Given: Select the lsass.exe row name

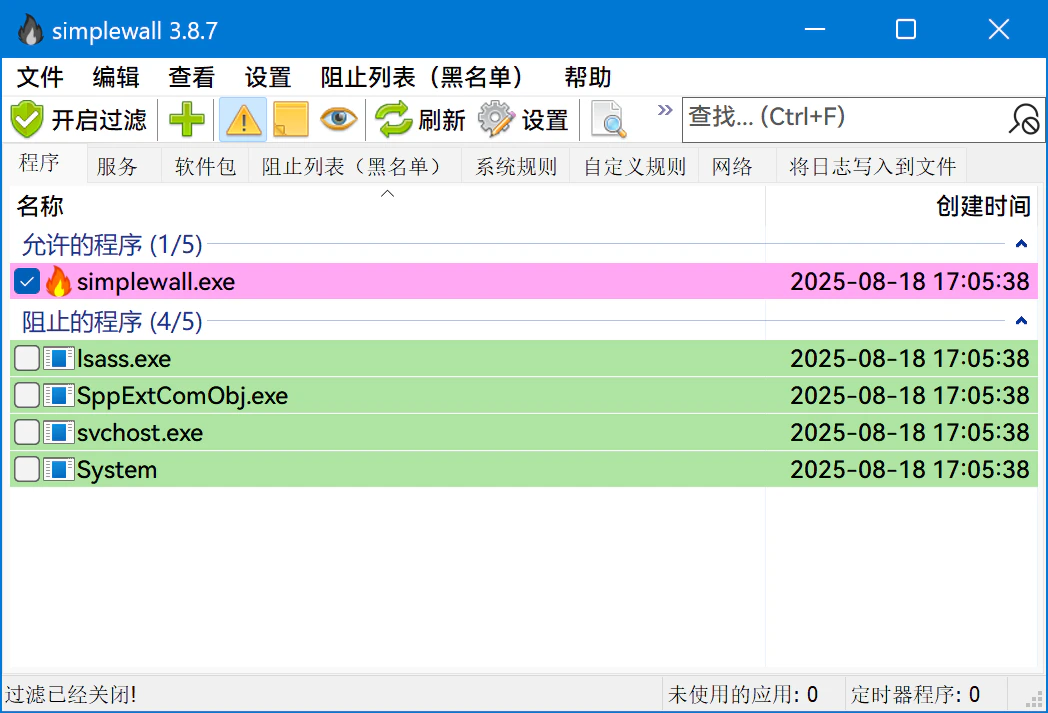Looking at the screenshot, I should pyautogui.click(x=124, y=360).
